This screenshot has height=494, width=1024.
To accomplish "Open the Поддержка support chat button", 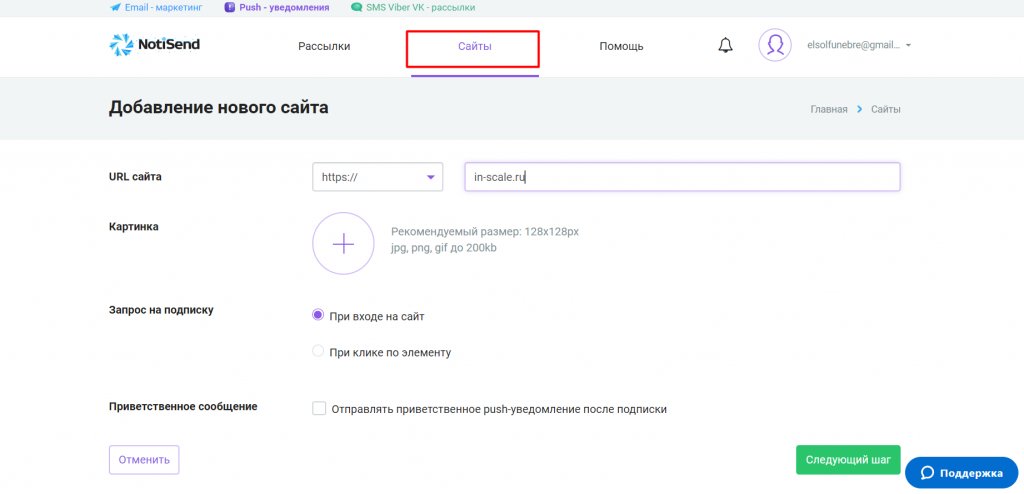I will coord(961,473).
